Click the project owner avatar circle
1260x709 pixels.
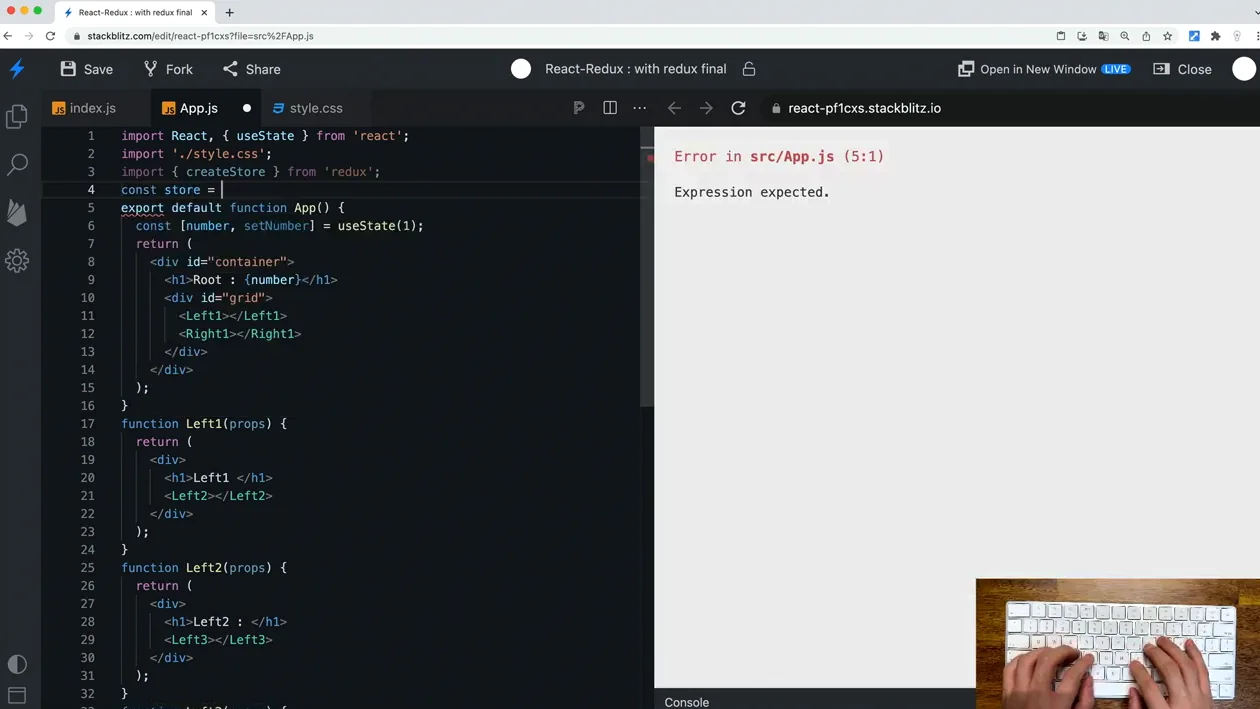pos(521,69)
